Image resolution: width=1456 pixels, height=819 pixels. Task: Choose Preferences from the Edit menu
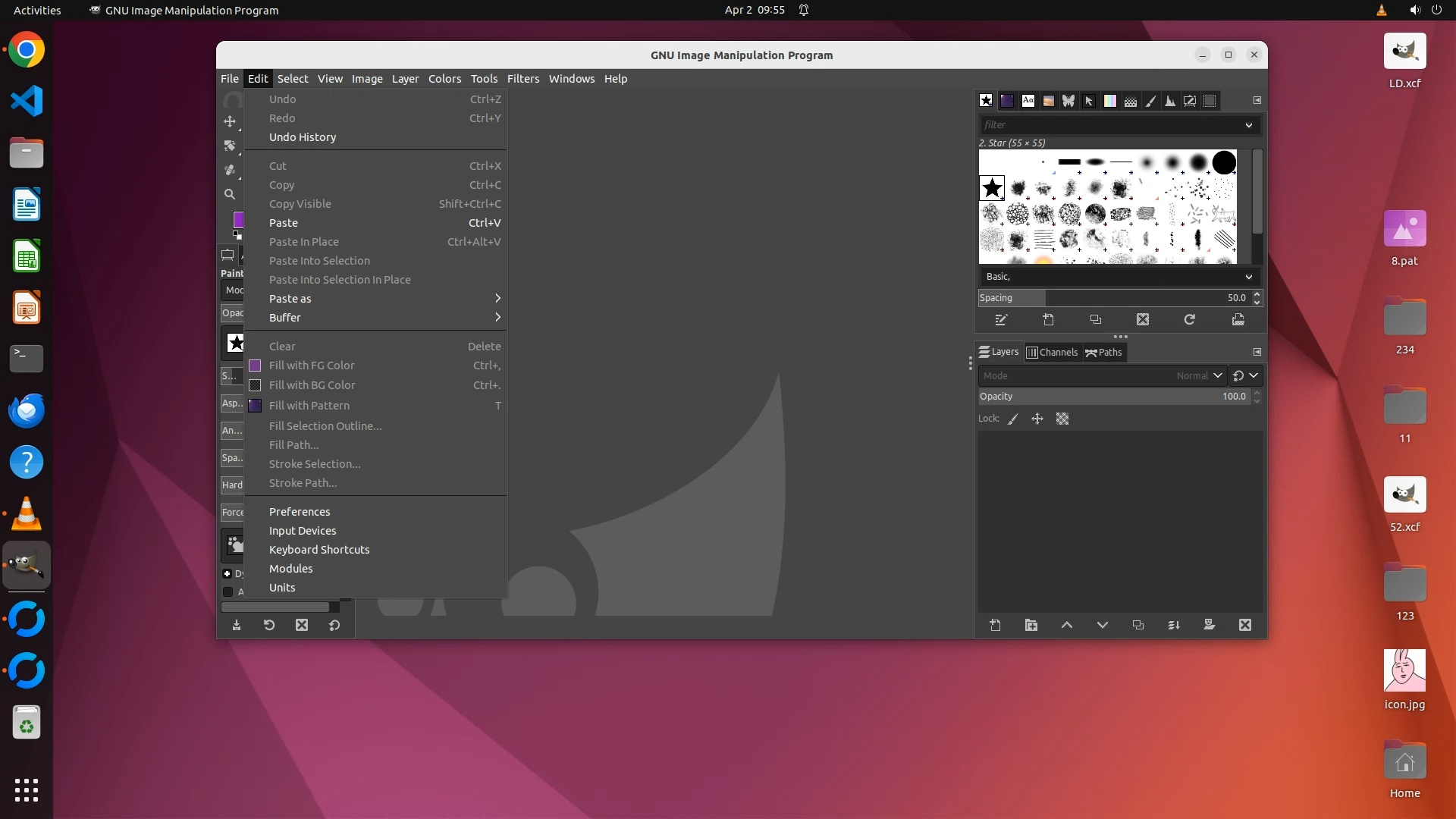[x=300, y=512]
